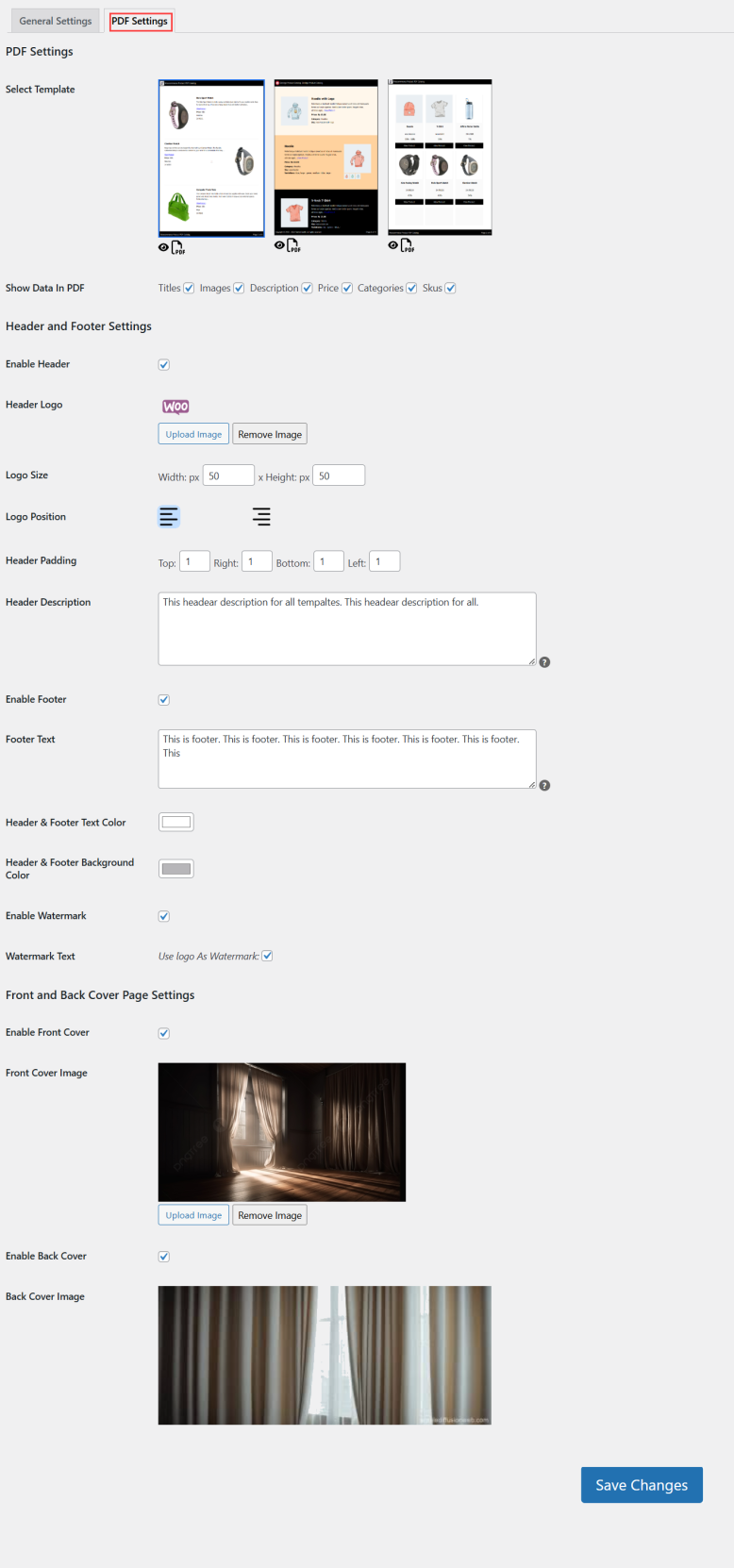Open Header & Footer Background Color swatch

point(176,869)
